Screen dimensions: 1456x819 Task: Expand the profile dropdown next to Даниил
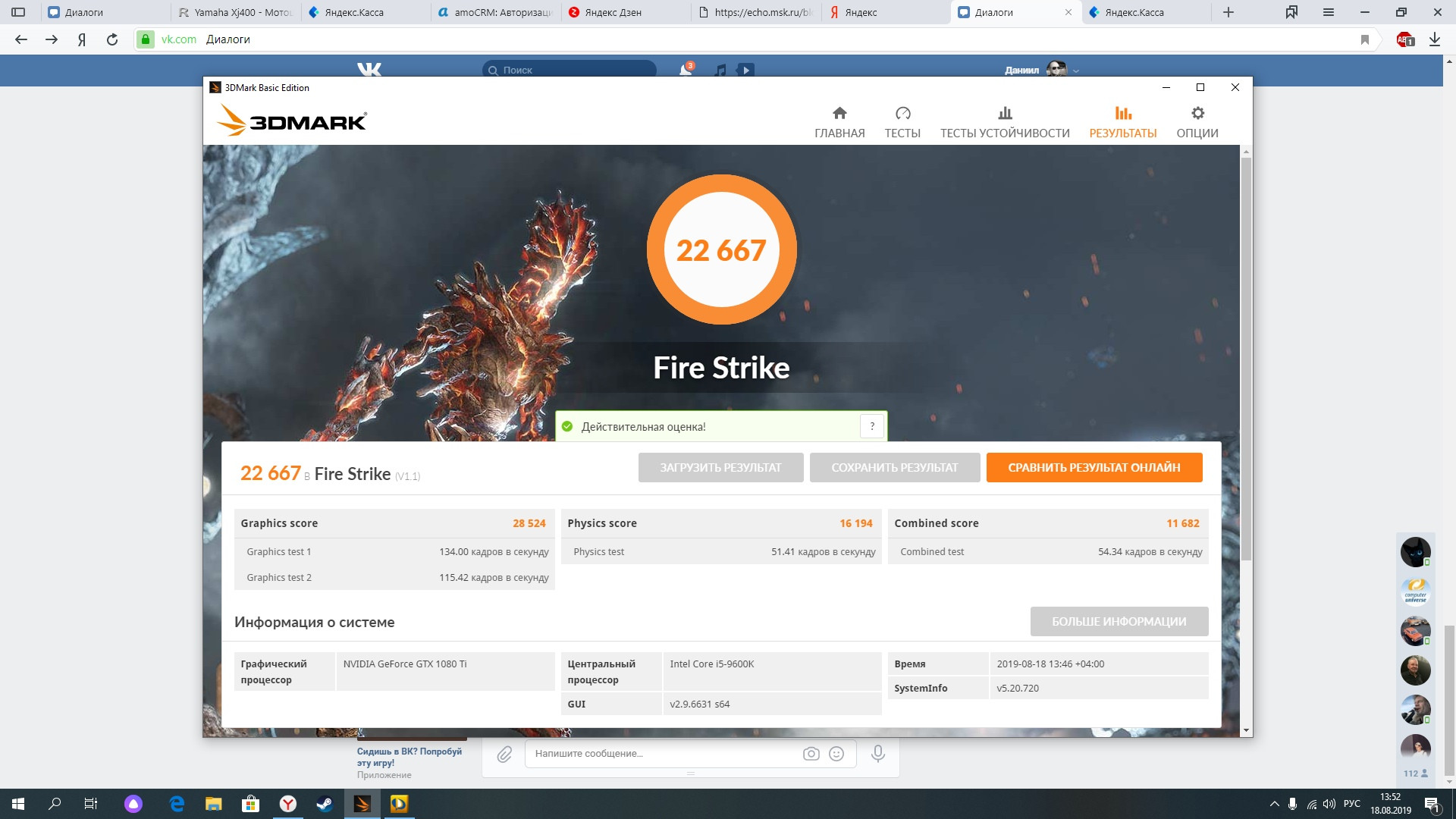pyautogui.click(x=1075, y=71)
